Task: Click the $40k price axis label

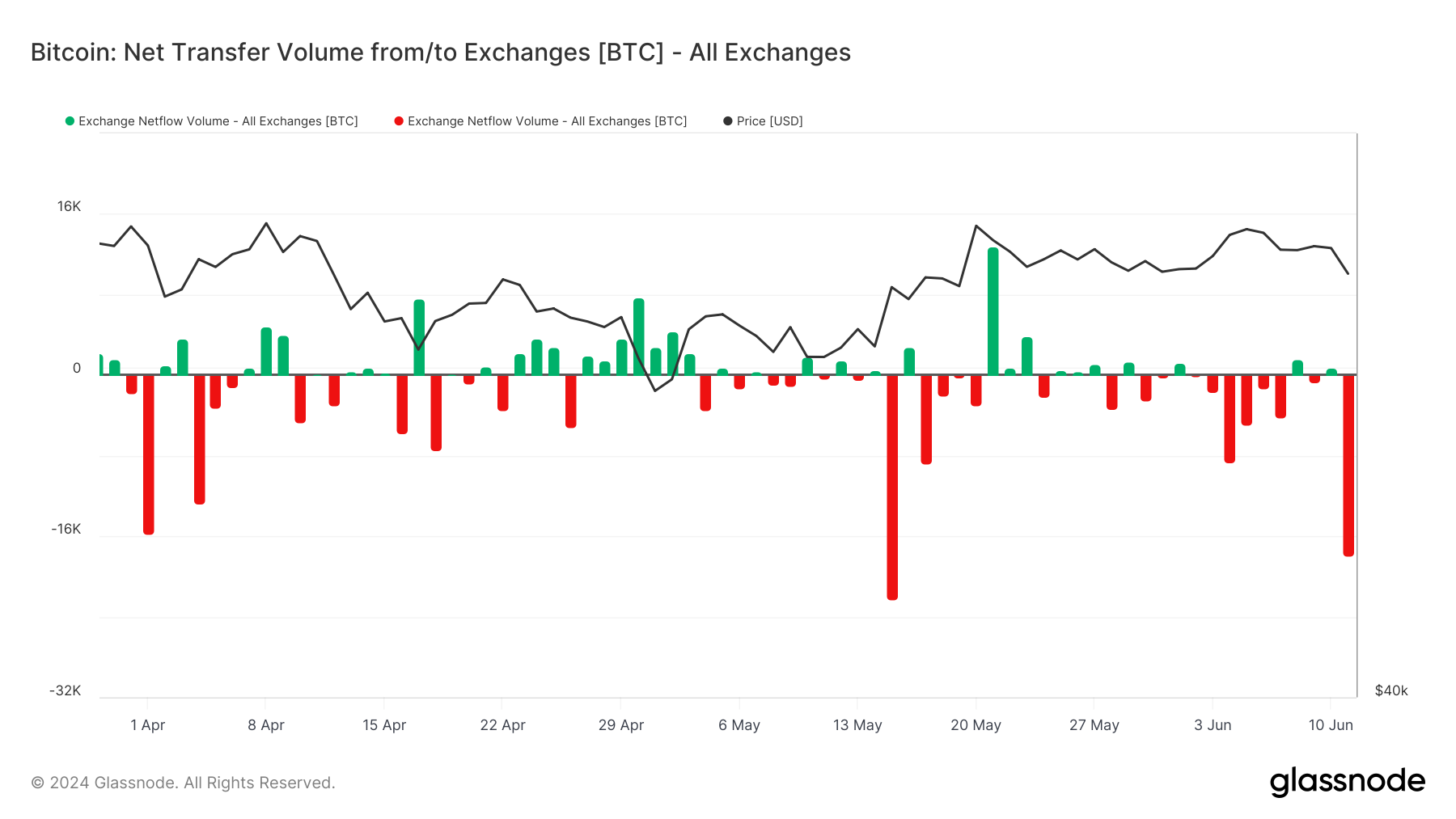Action: (x=1391, y=690)
